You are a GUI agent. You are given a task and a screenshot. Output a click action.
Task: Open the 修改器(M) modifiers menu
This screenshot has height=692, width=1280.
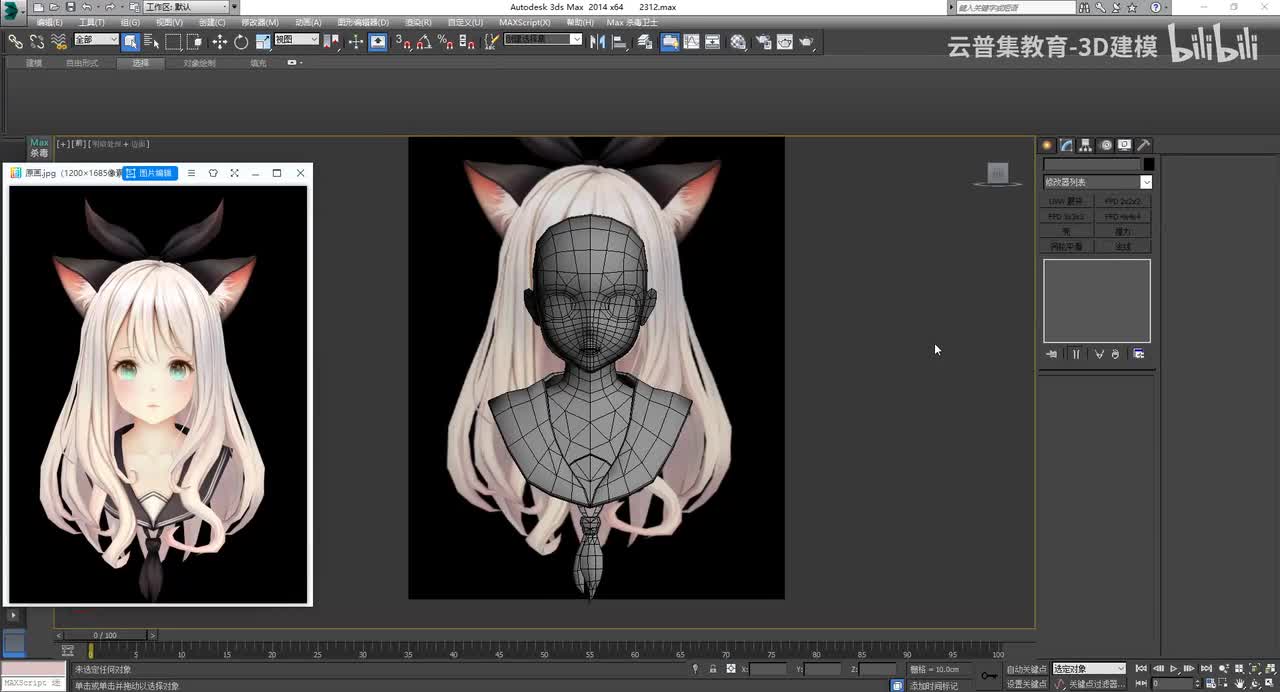[260, 22]
